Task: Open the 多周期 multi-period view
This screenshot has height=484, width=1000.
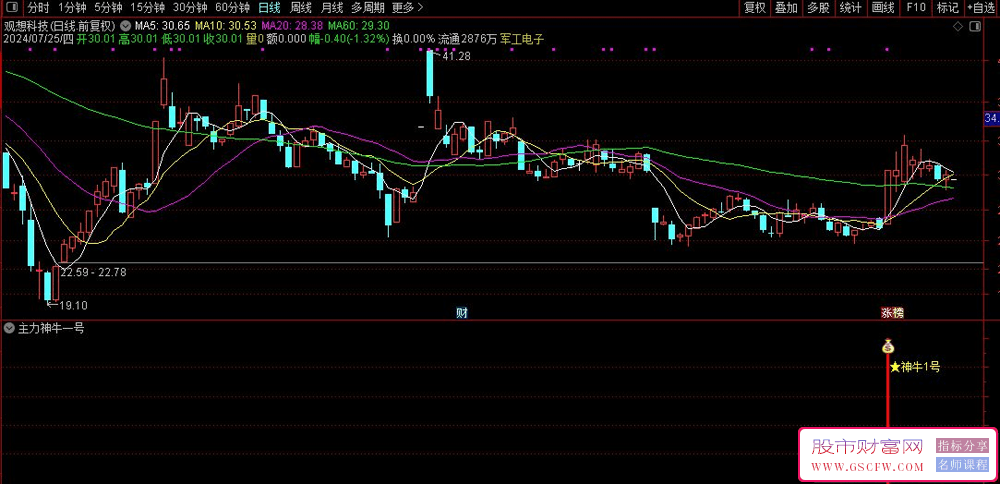Action: click(x=367, y=8)
